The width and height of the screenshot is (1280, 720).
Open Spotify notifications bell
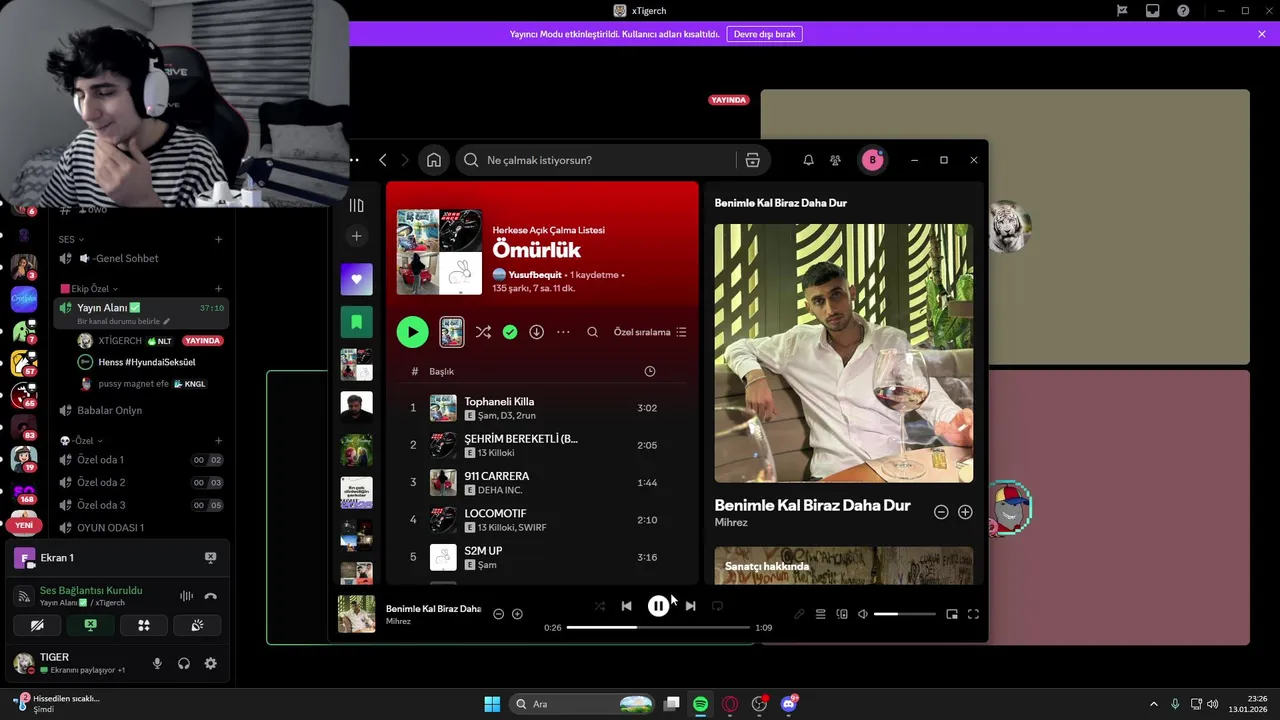pos(808,160)
